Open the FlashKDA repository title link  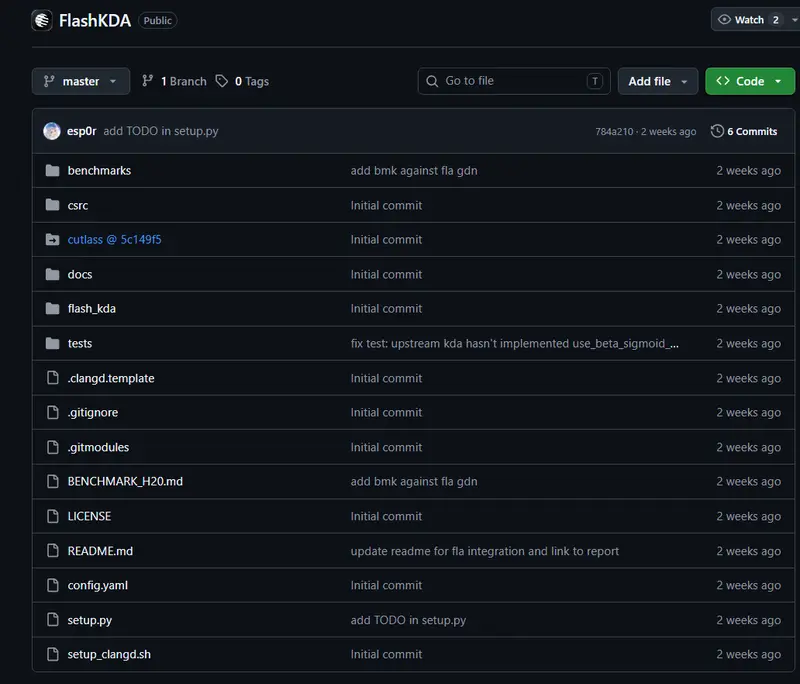point(95,20)
